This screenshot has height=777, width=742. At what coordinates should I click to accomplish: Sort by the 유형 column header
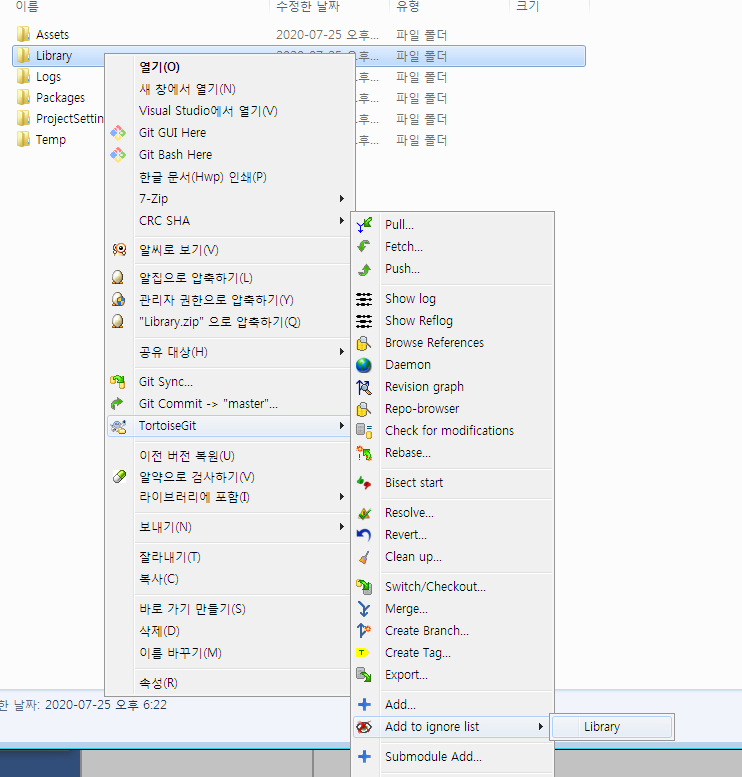tap(407, 6)
